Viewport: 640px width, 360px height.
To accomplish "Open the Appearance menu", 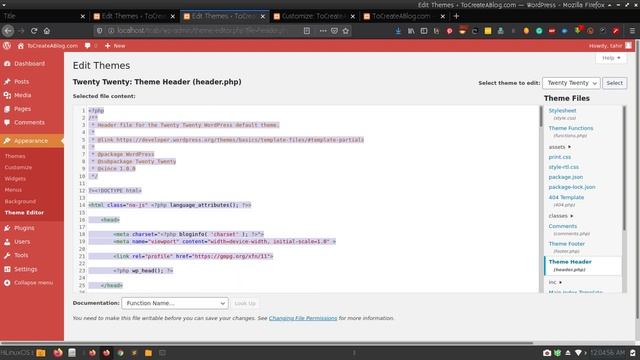I will pos(32,141).
